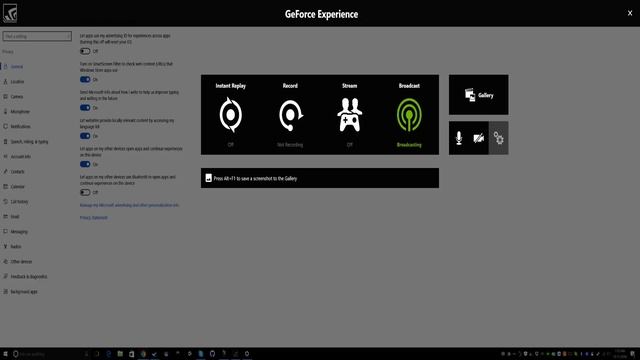Click the Cortana taskbar search box
Screen dimensions: 640x360
[x=46, y=354]
